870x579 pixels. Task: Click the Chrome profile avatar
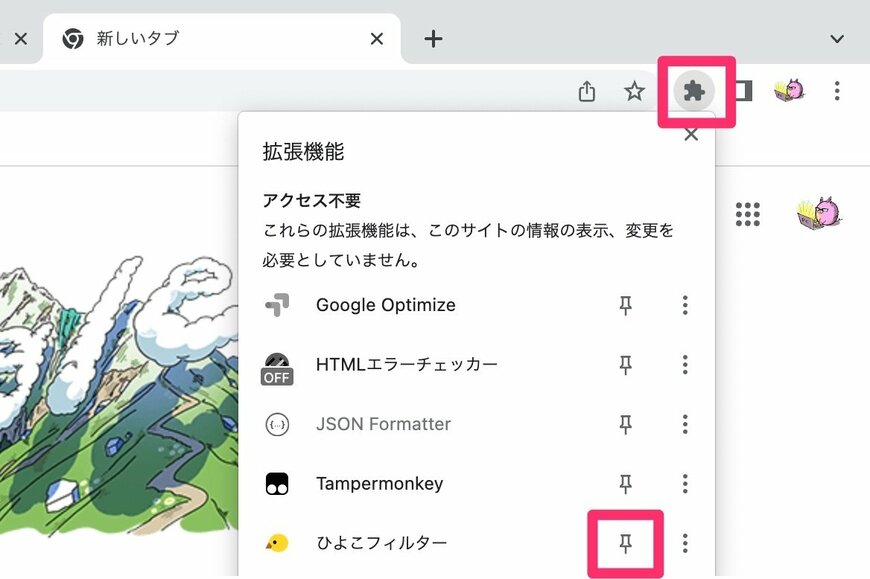(789, 91)
